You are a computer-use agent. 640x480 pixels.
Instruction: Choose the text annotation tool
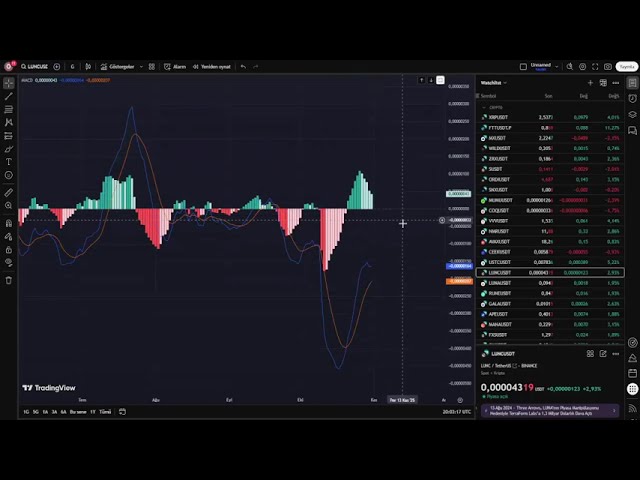point(9,162)
